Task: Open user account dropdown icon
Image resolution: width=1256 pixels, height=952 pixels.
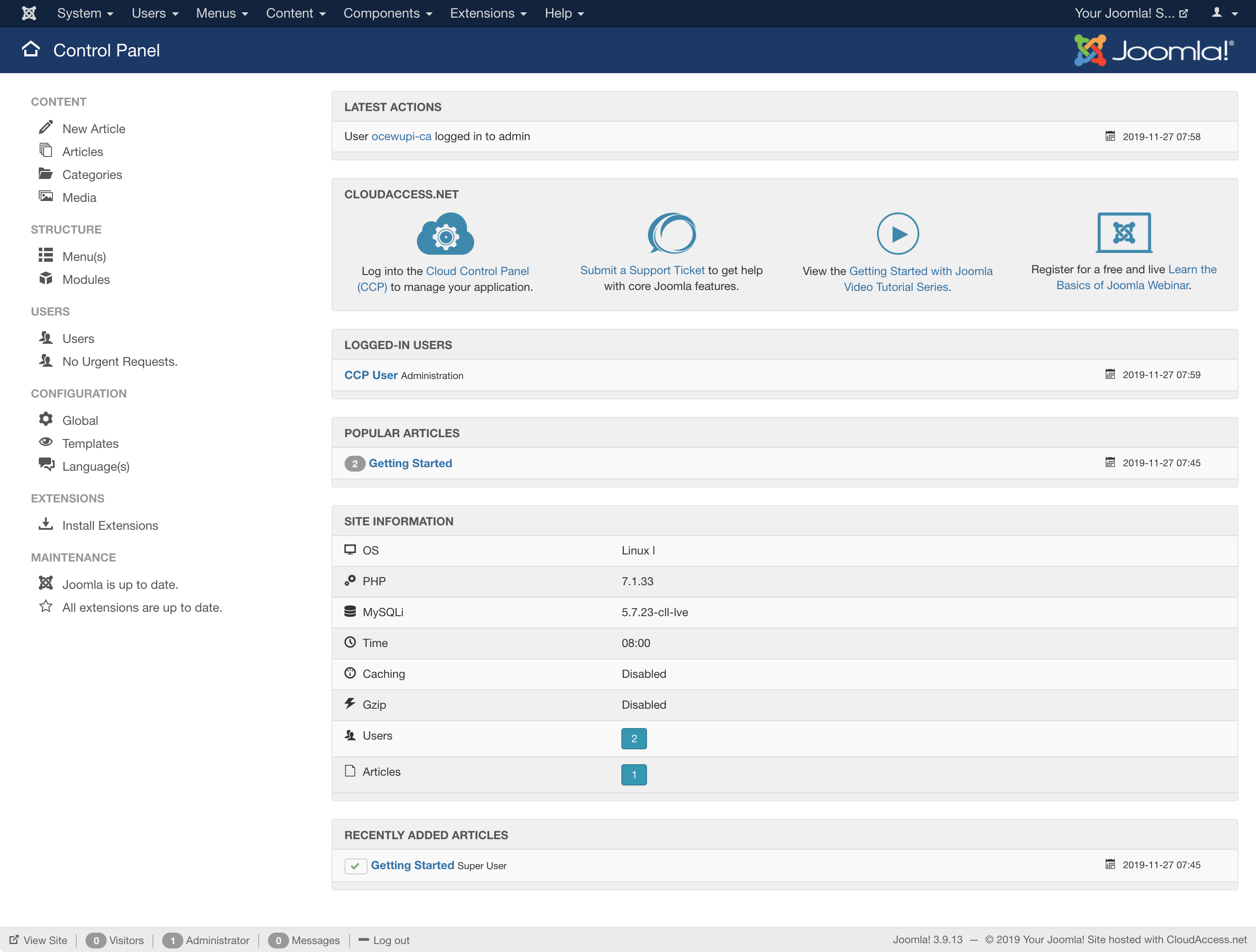Action: pos(1224,13)
